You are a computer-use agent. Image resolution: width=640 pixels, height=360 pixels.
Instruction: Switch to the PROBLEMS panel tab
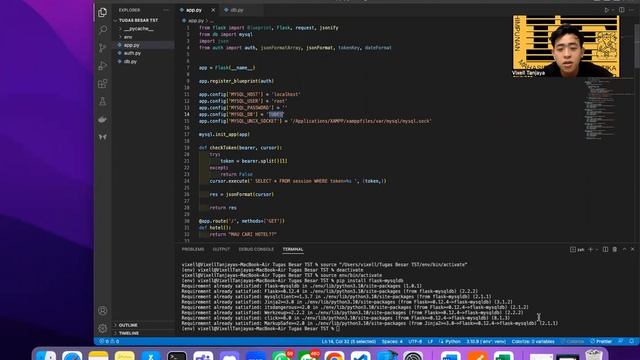193,249
